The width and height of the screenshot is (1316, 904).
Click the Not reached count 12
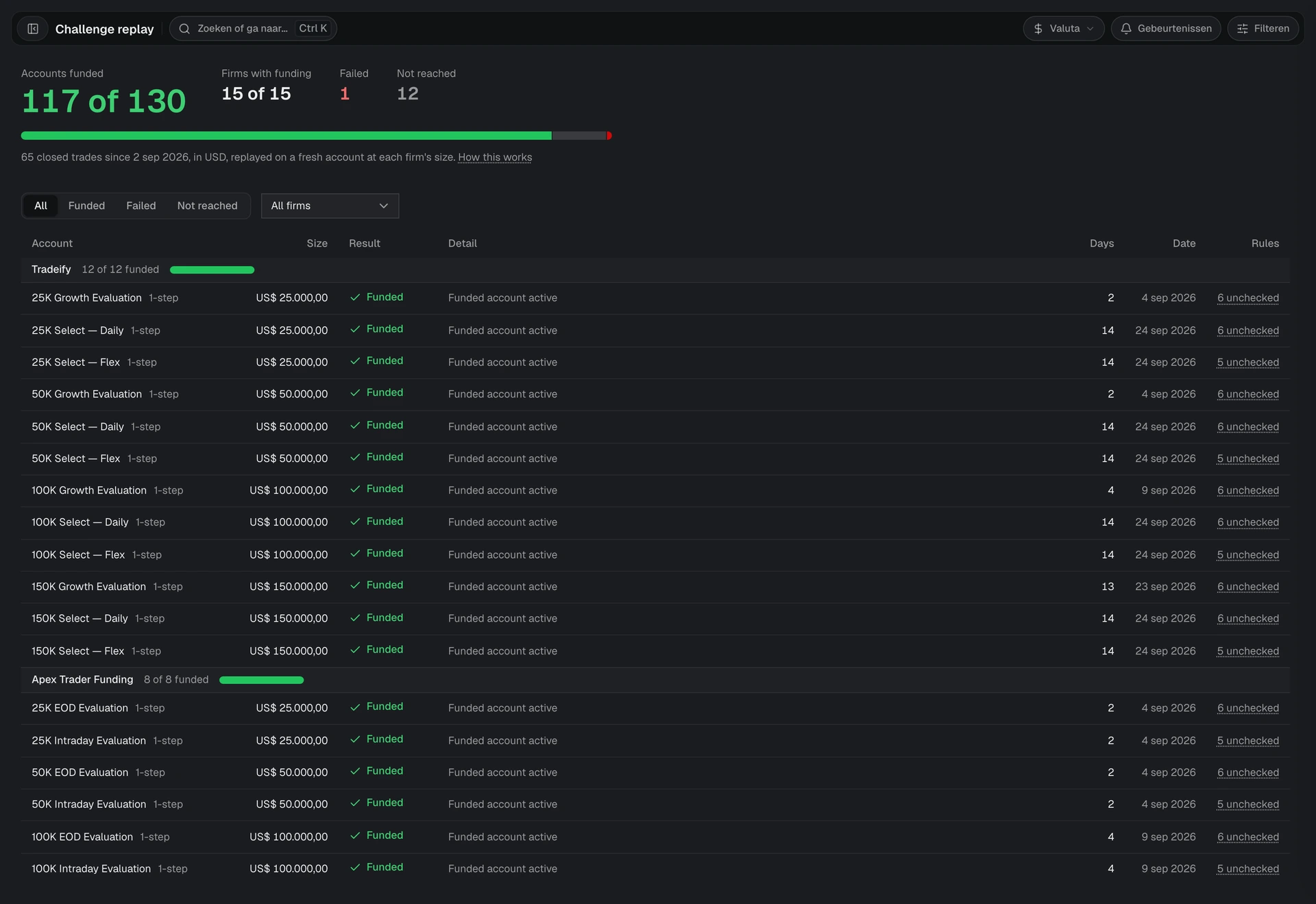pos(408,94)
